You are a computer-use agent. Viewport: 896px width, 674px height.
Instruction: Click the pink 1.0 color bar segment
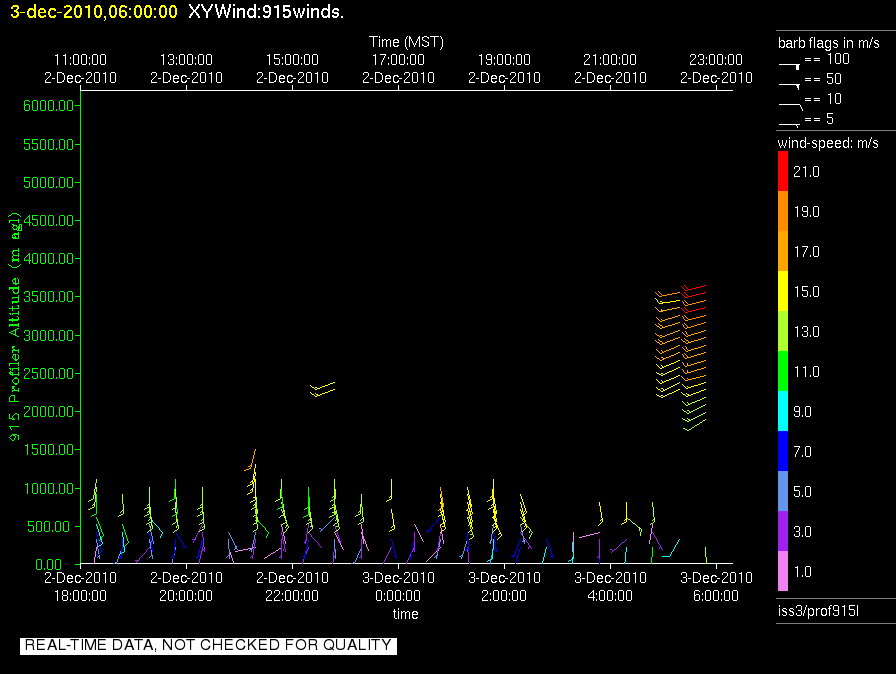coord(783,571)
